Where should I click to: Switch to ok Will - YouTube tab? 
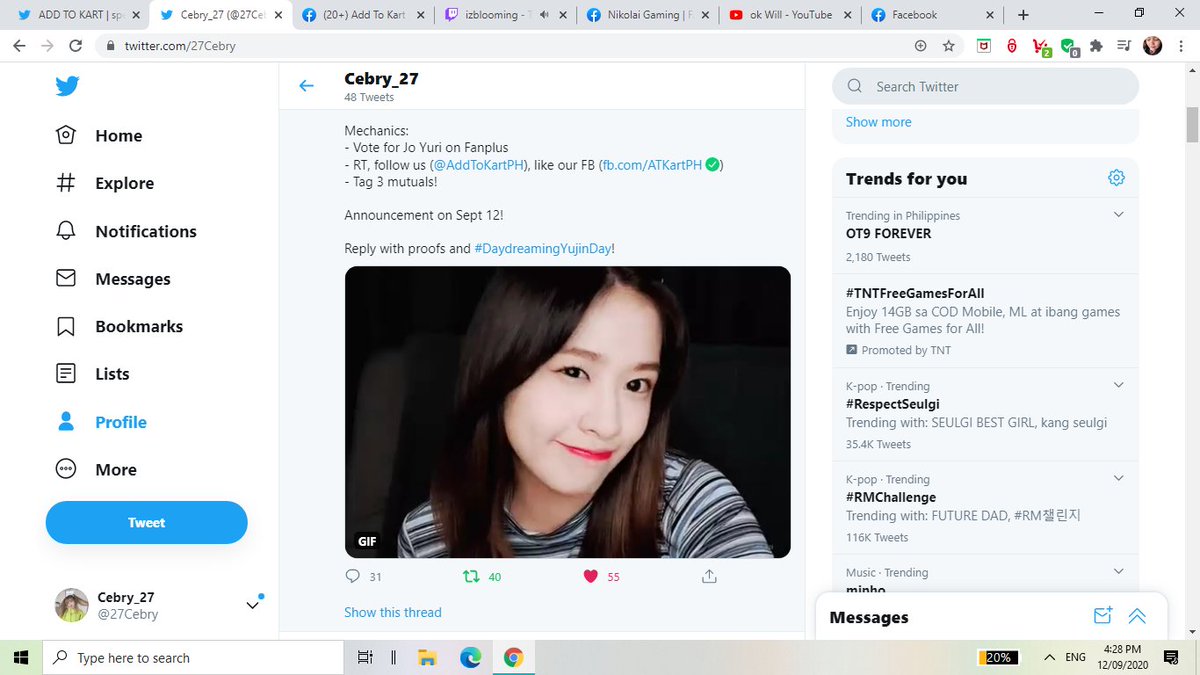click(x=791, y=15)
